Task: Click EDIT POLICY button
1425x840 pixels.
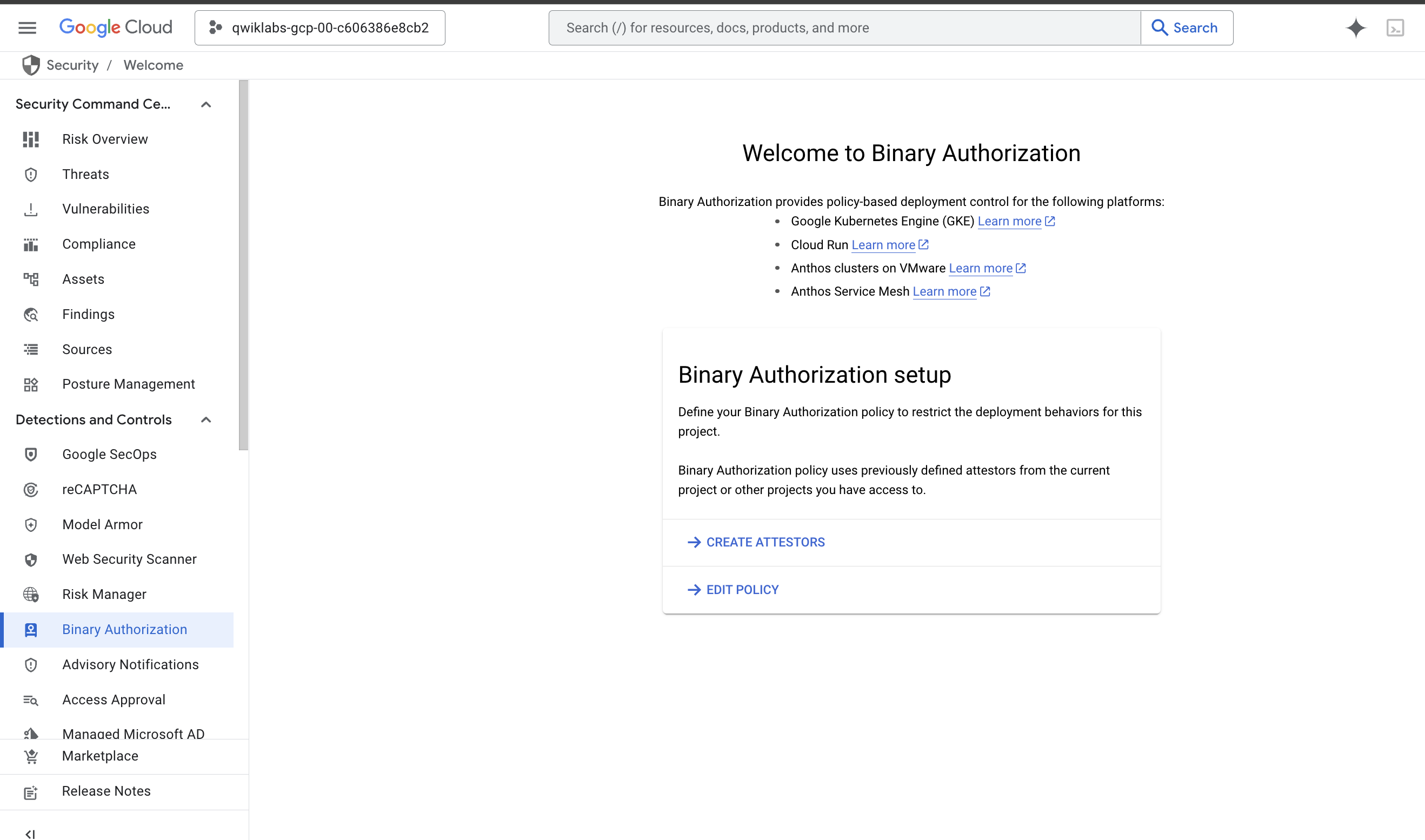Action: pos(733,590)
